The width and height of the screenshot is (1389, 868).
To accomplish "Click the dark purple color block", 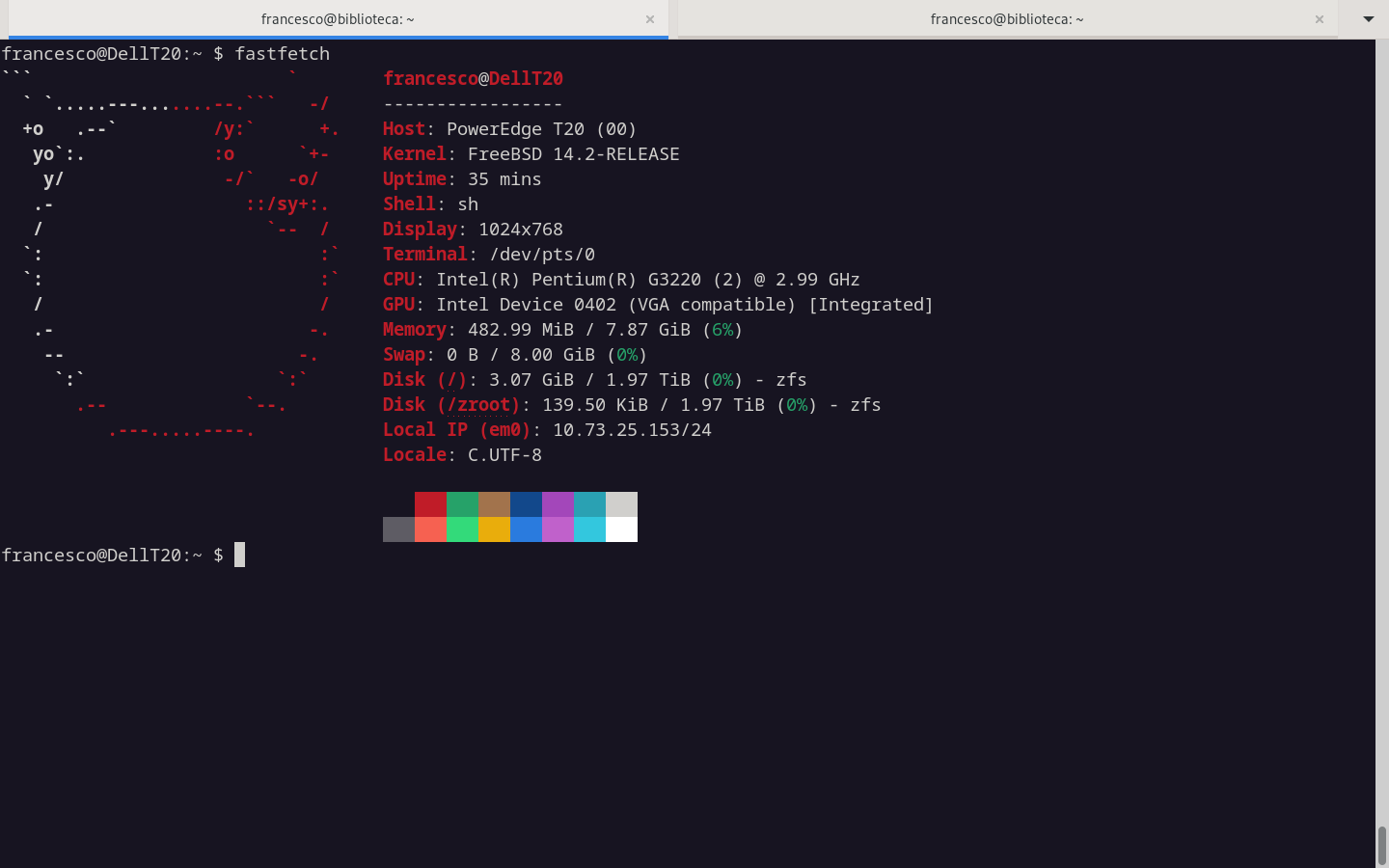I will point(558,504).
